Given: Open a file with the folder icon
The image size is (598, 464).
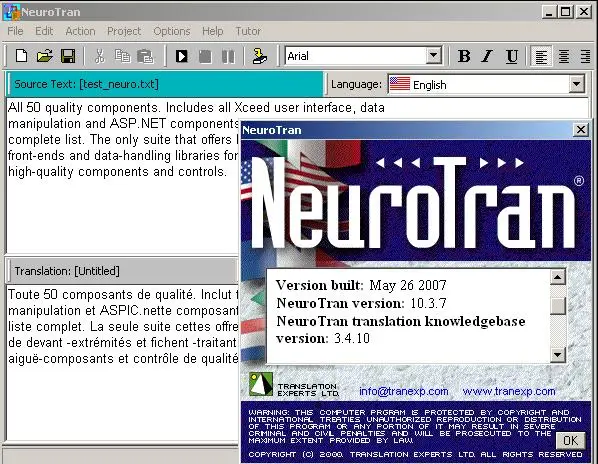Looking at the screenshot, I should 45,56.
